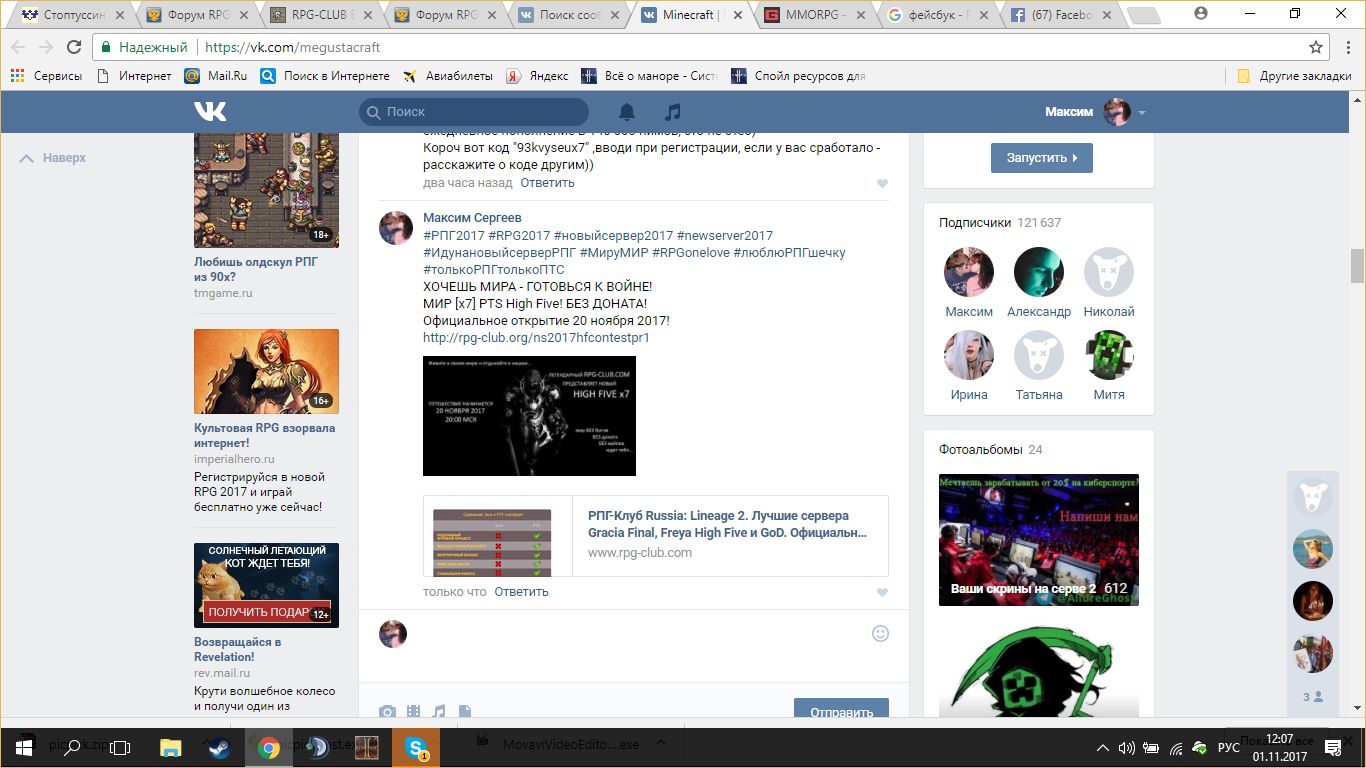Open subscriber Ирина avatar
The width and height of the screenshot is (1366, 768).
[969, 355]
